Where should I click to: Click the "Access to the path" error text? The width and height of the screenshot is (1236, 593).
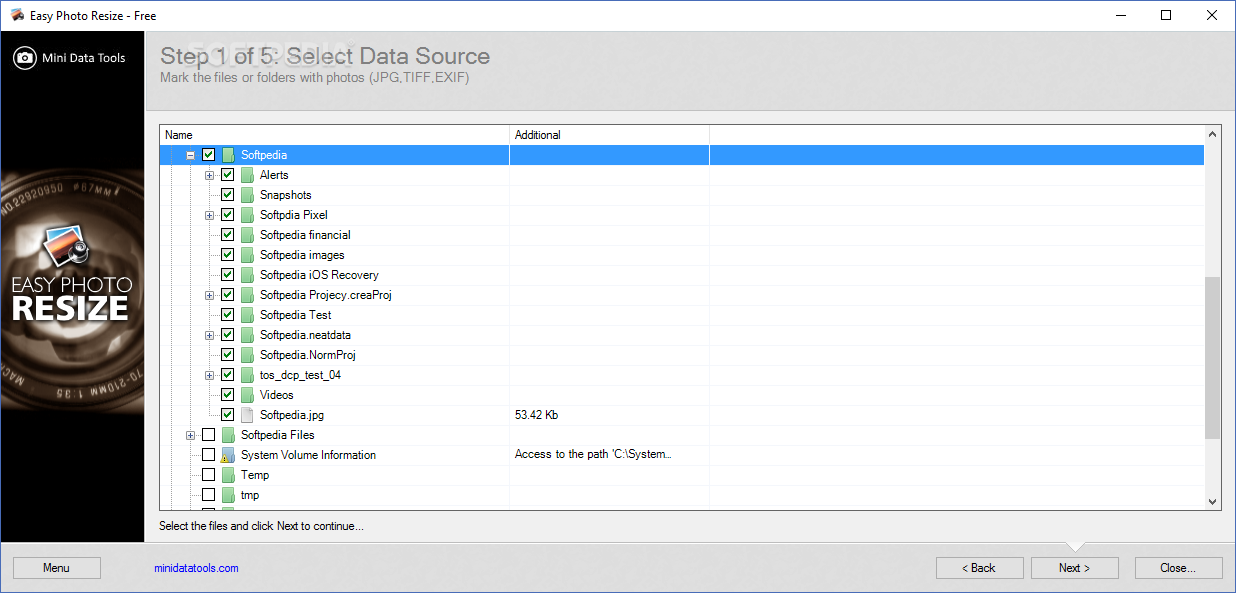pyautogui.click(x=593, y=455)
